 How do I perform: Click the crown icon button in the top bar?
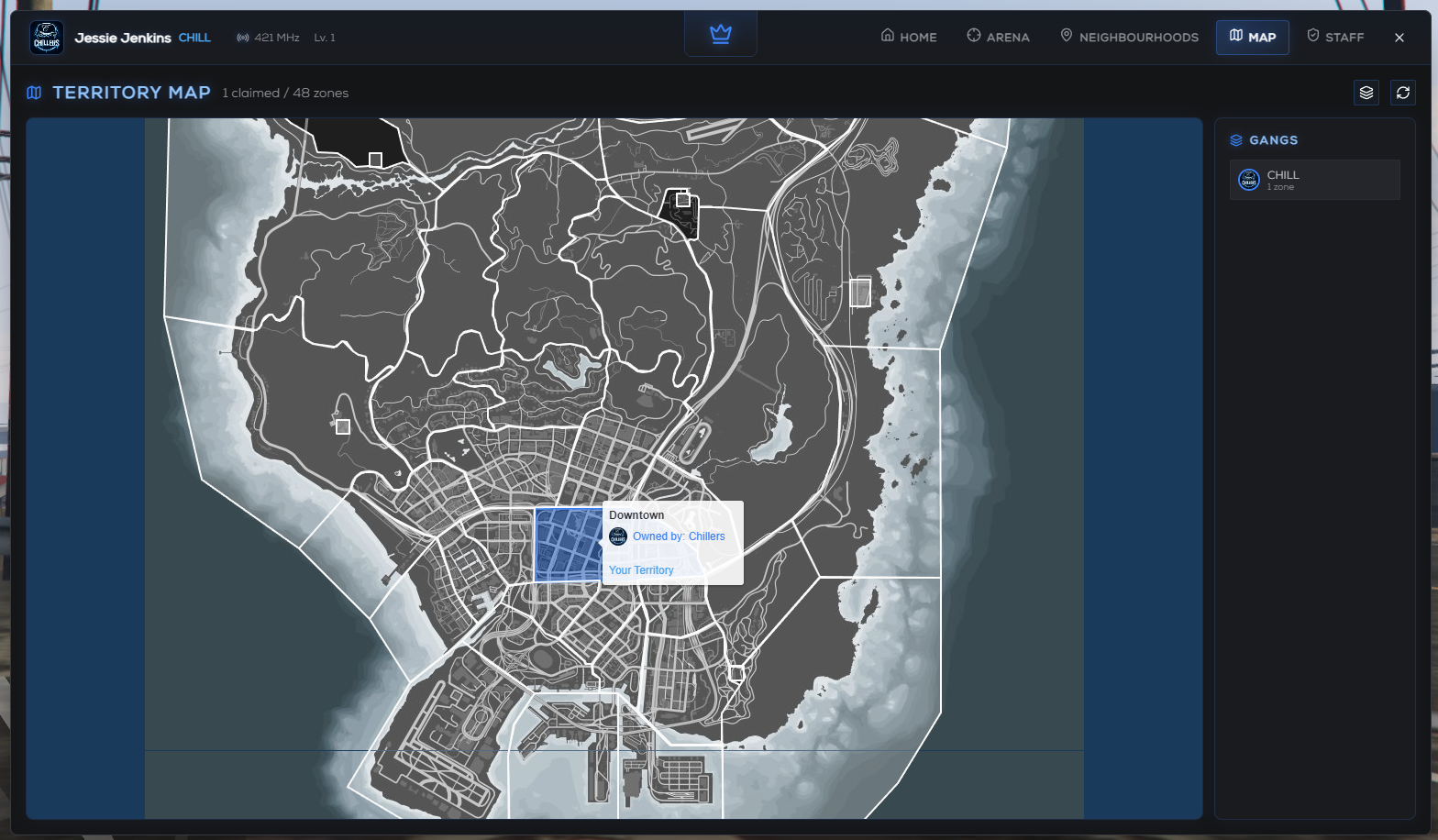coord(721,35)
